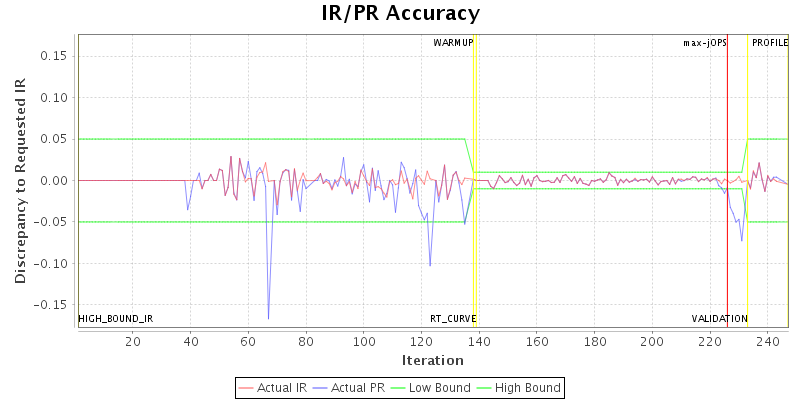The width and height of the screenshot is (800, 400).
Task: Click the HIGH_BOUND_IR marker label
Action: 116,319
